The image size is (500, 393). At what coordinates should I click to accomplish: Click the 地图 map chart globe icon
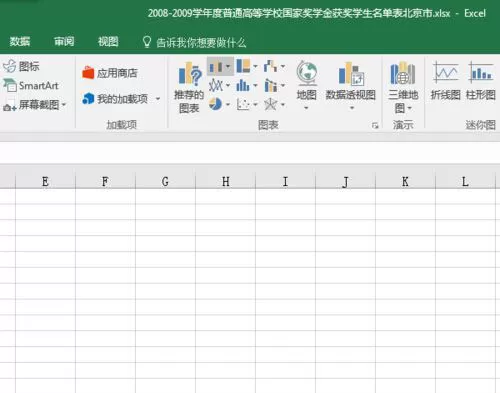[307, 73]
